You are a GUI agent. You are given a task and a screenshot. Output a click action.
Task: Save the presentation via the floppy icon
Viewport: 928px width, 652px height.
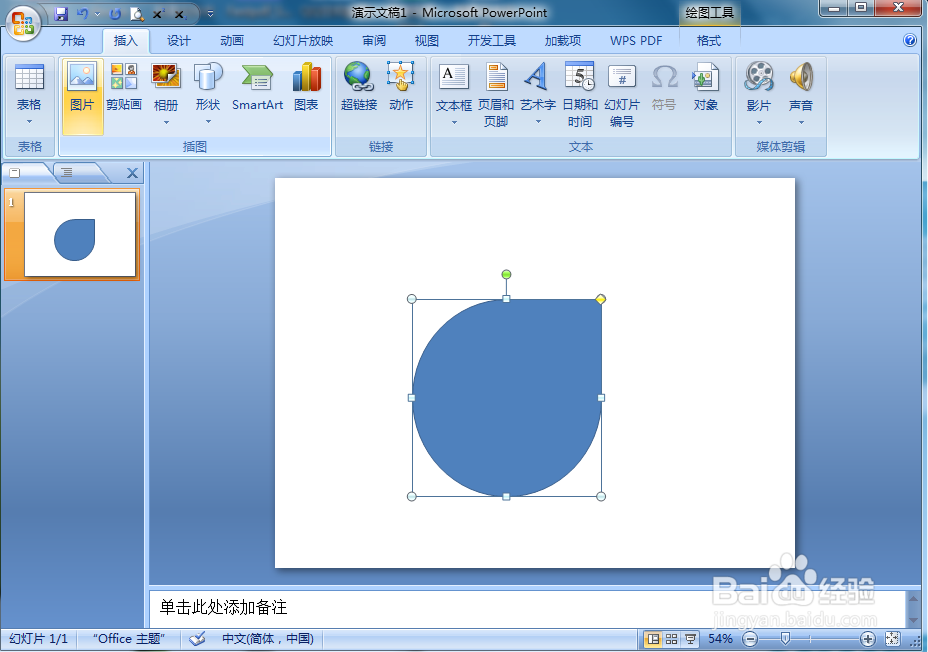(60, 13)
